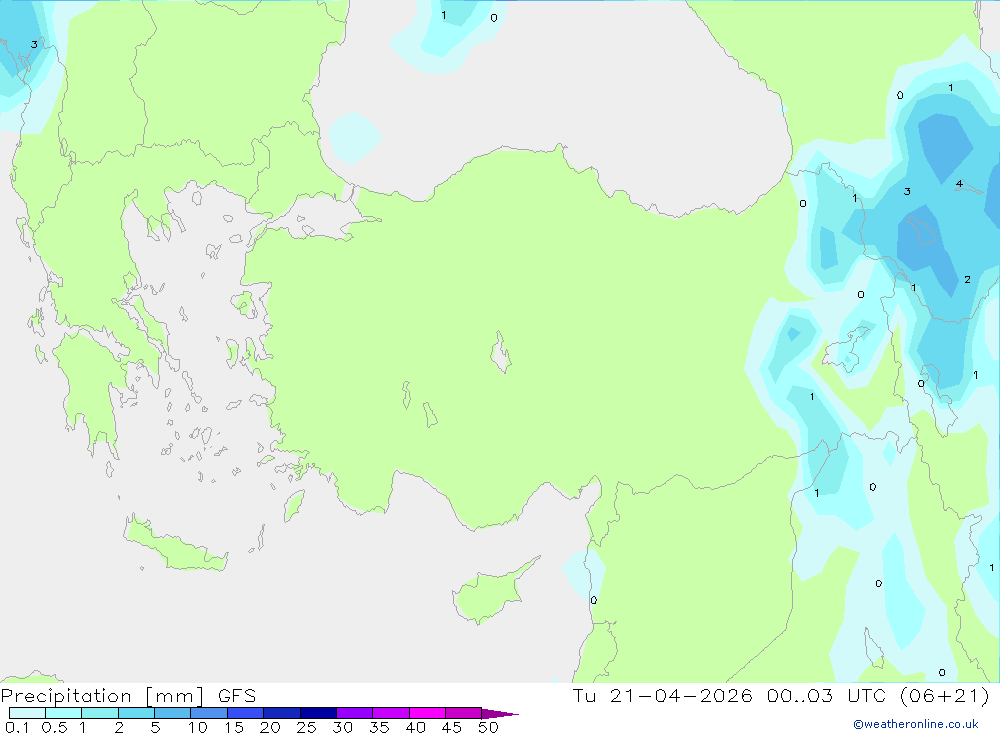Click the '0.5' legend scale label
Viewport: 1000px width, 733px height.
(x=54, y=727)
